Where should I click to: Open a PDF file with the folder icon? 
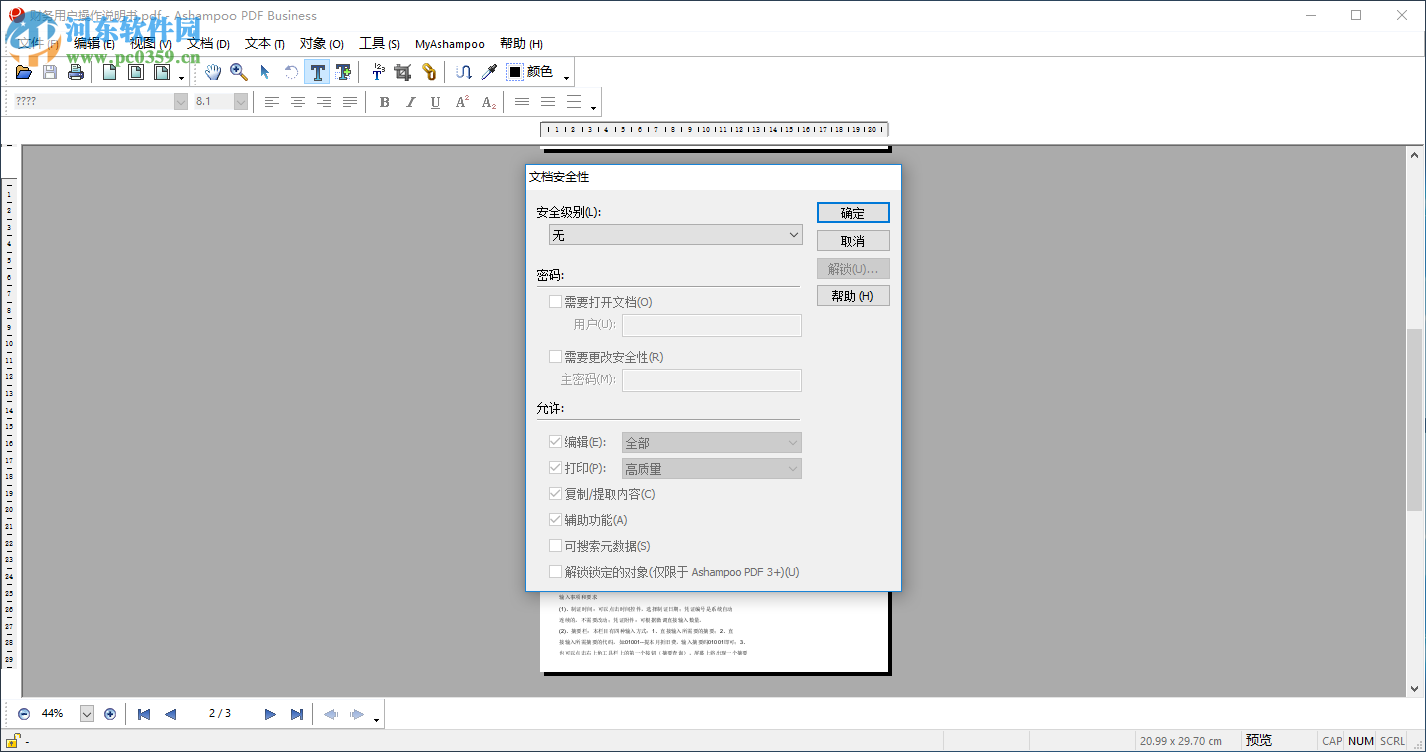point(23,71)
